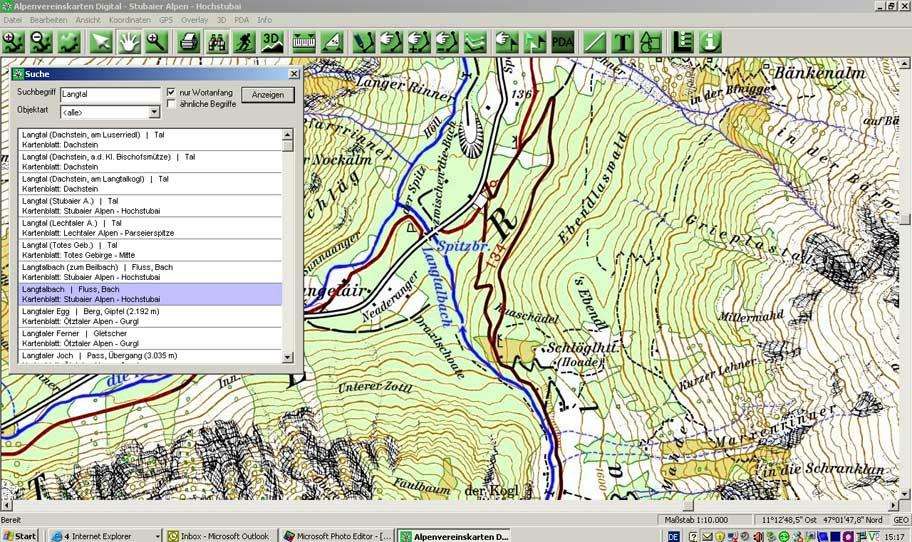Select the text T annotation tool
This screenshot has width=912, height=542.
tap(622, 42)
